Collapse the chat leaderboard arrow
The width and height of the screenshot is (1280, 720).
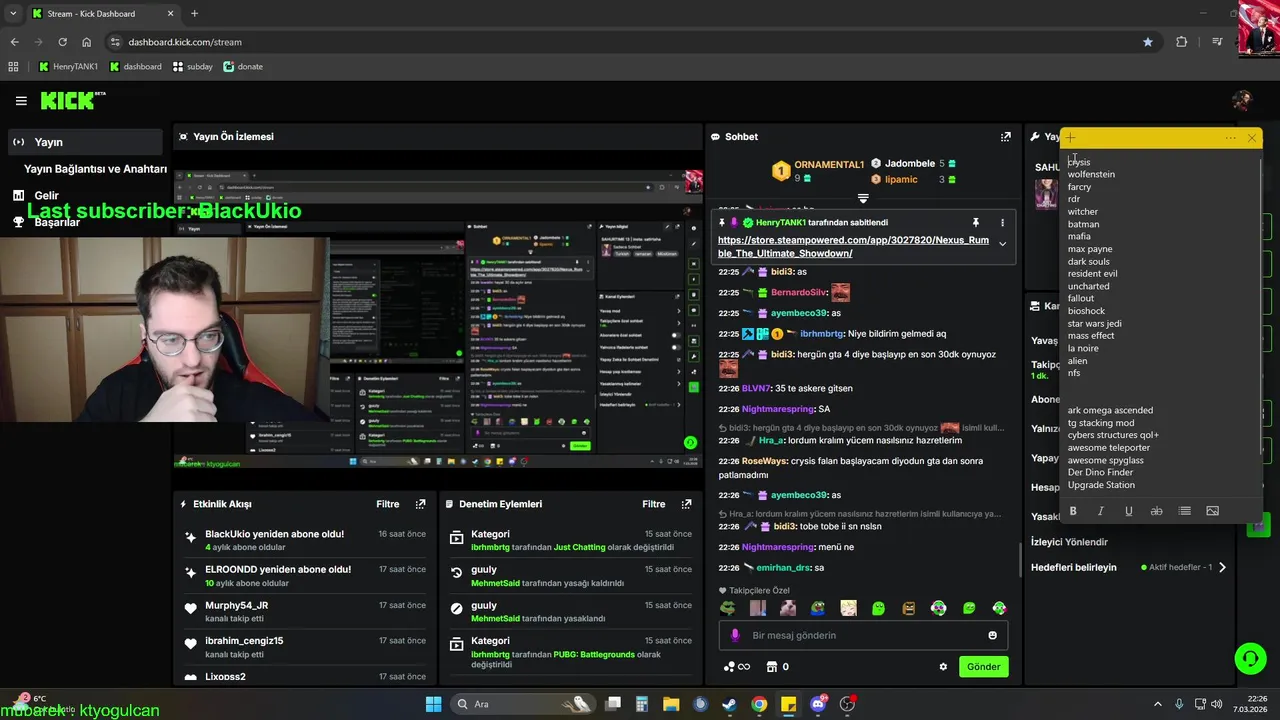(x=863, y=198)
